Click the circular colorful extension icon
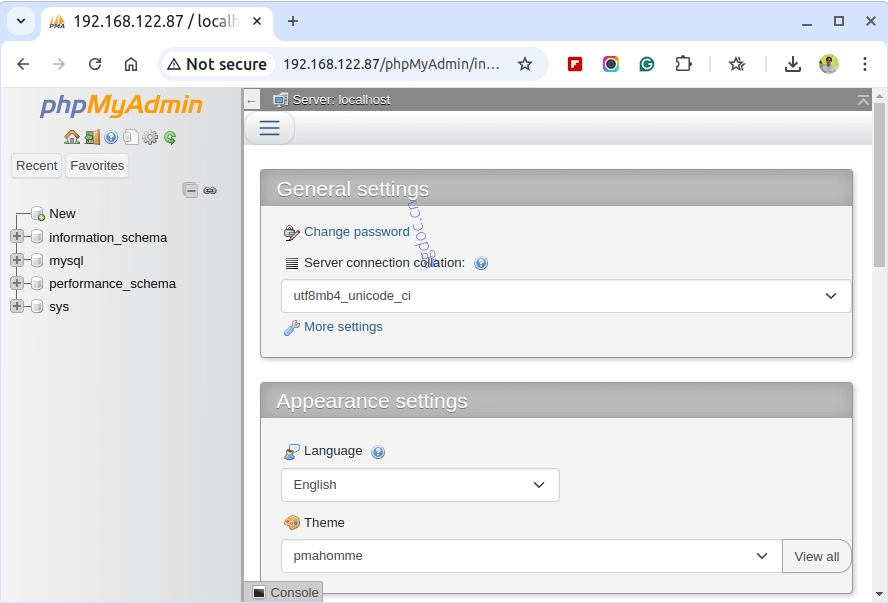This screenshot has width=888, height=603. (x=610, y=64)
